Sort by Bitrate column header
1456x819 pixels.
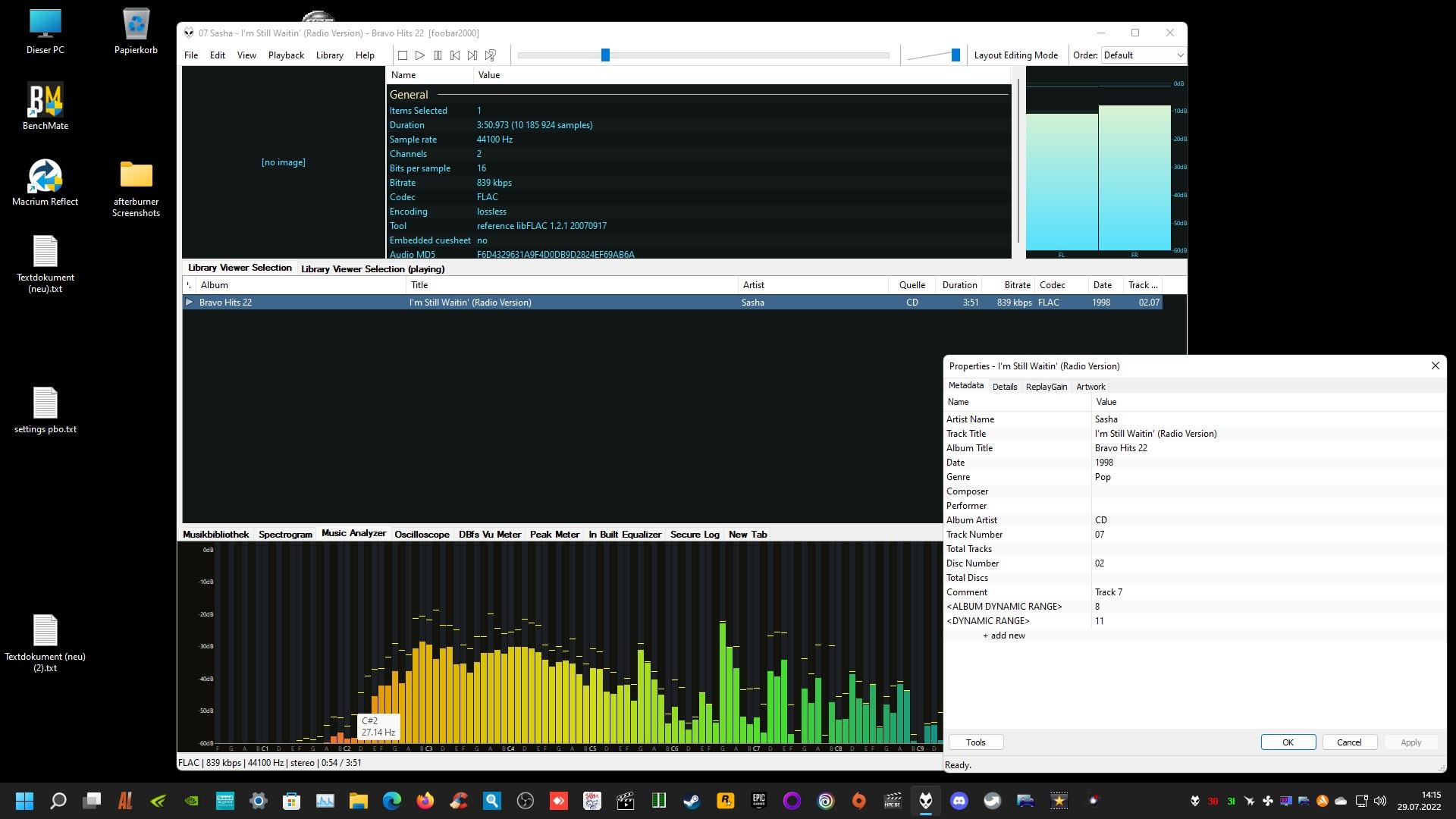1008,285
